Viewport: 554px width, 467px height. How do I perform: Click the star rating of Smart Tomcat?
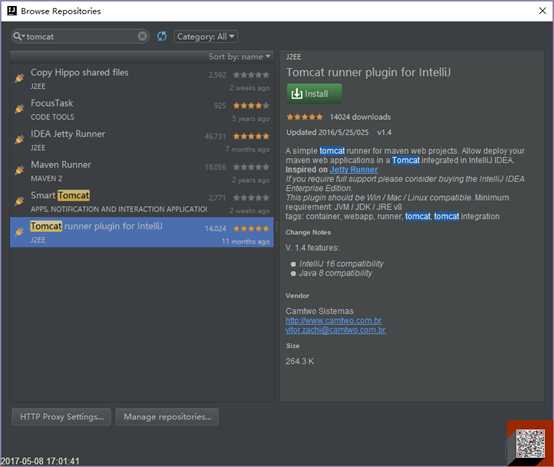click(251, 198)
